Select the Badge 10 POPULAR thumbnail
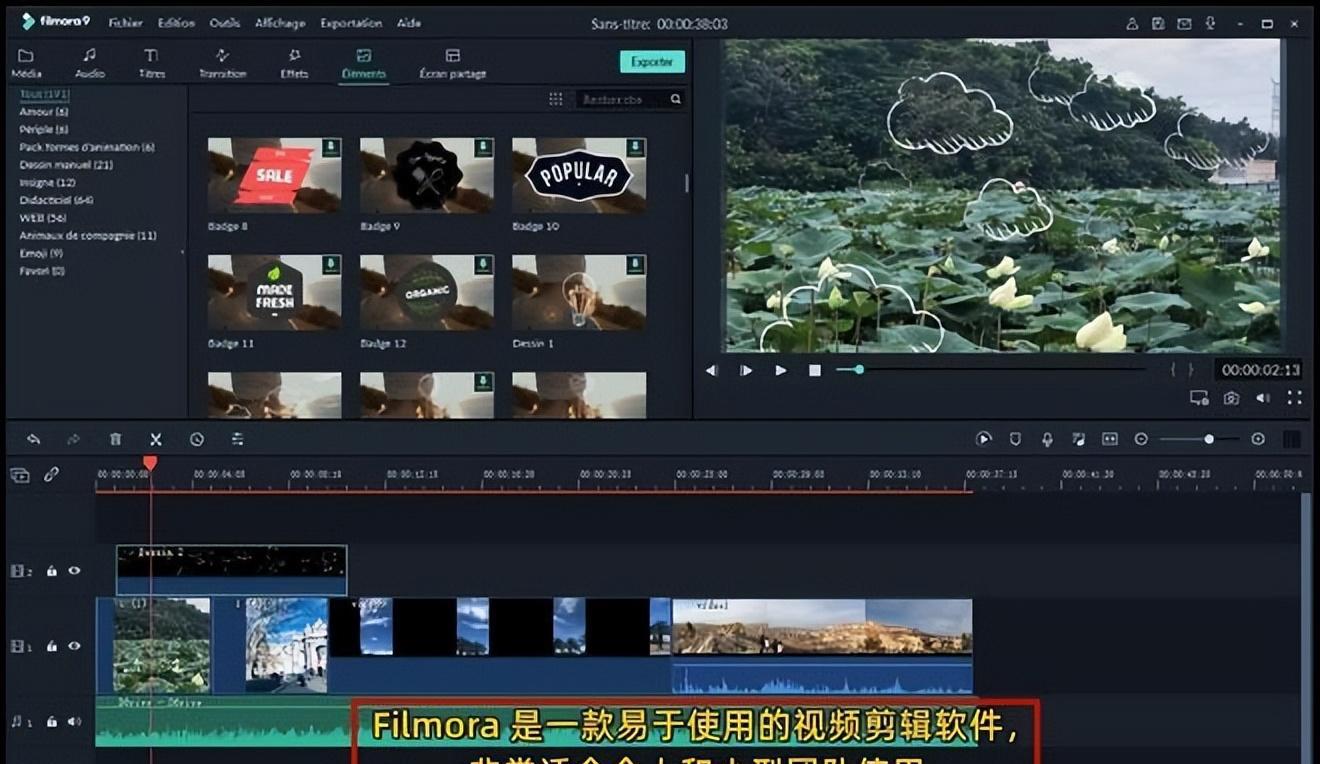1320x764 pixels. pyautogui.click(x=579, y=175)
